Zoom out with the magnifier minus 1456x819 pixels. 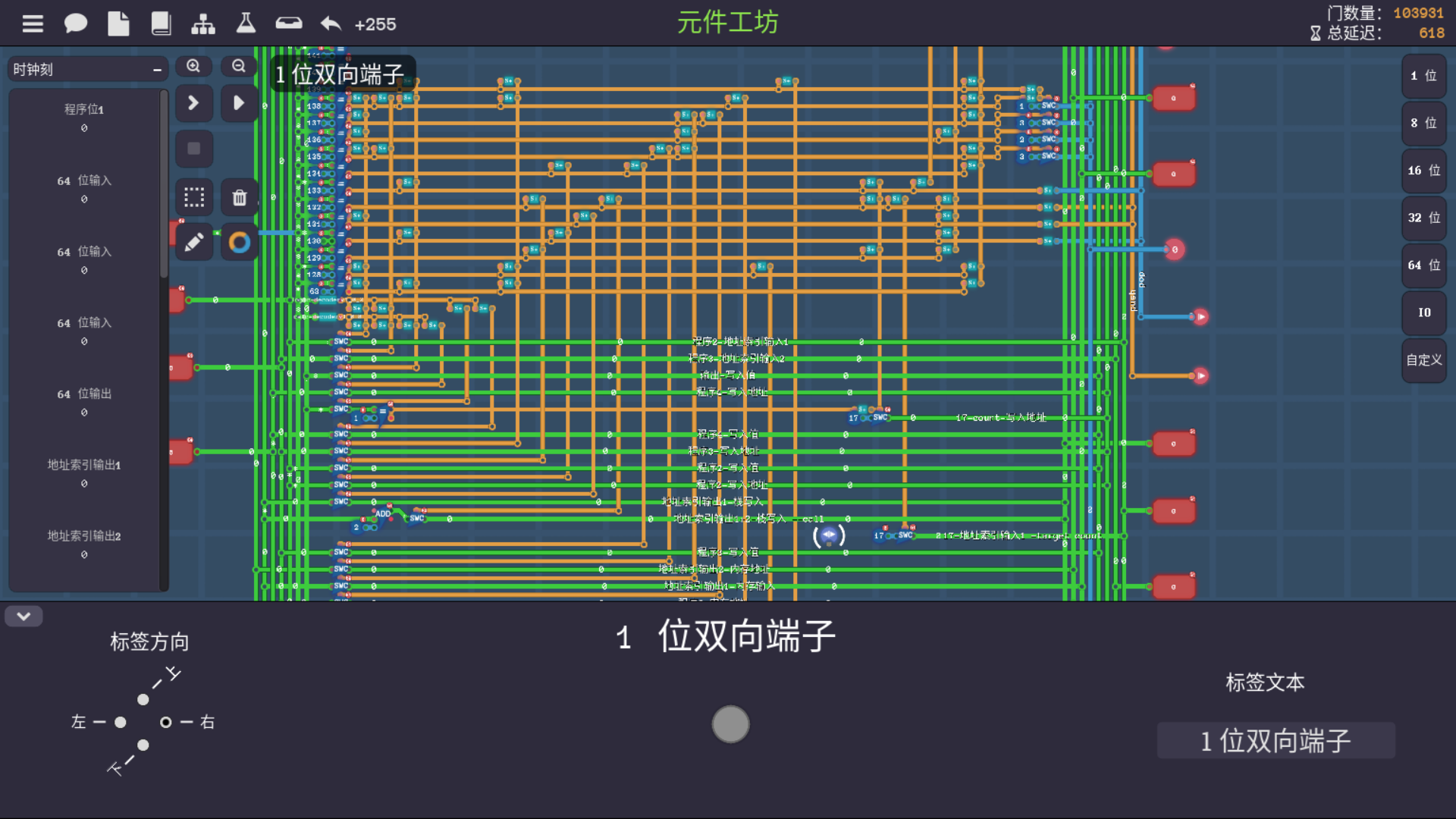(x=239, y=67)
